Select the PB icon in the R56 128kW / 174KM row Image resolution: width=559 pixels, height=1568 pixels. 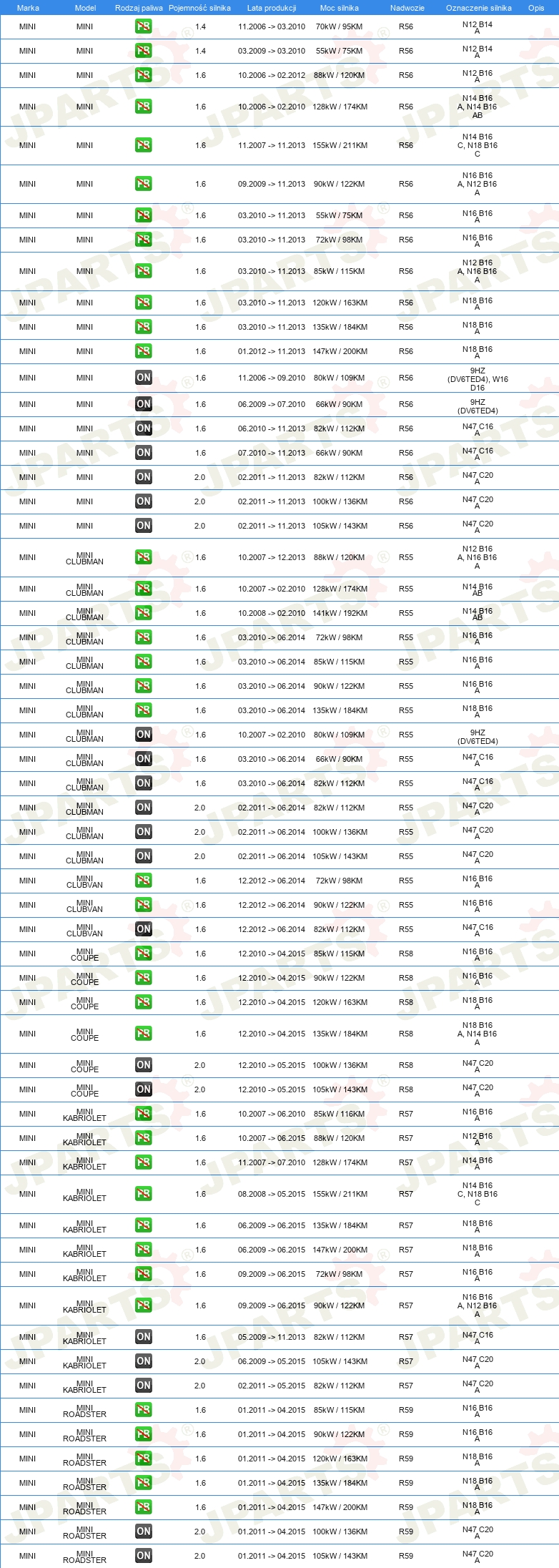click(x=144, y=107)
